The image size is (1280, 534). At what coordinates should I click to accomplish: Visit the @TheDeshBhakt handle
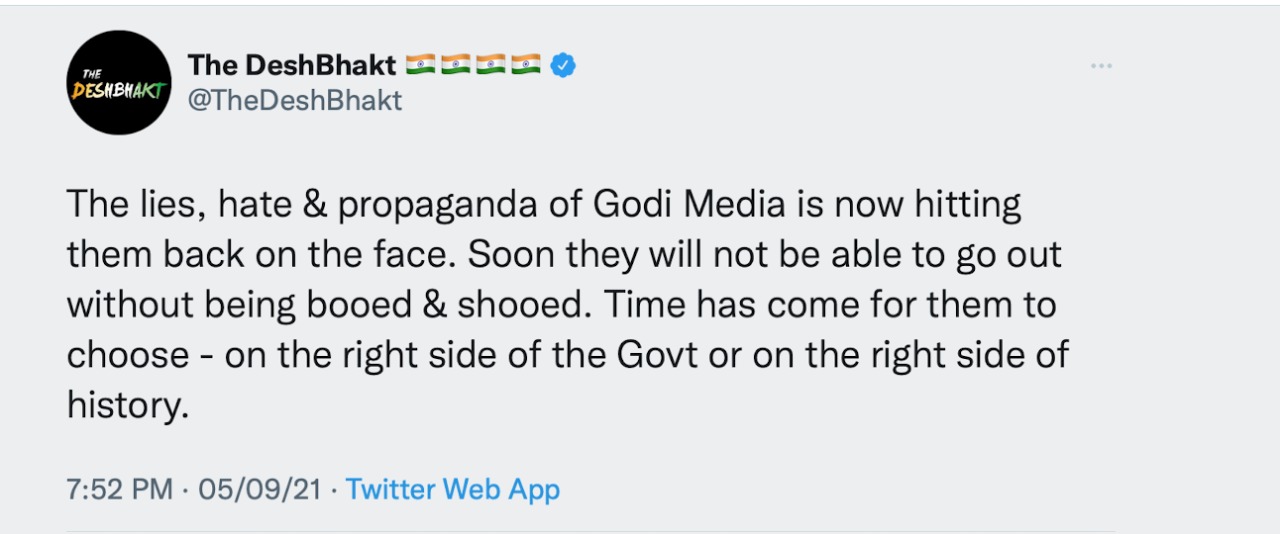295,100
